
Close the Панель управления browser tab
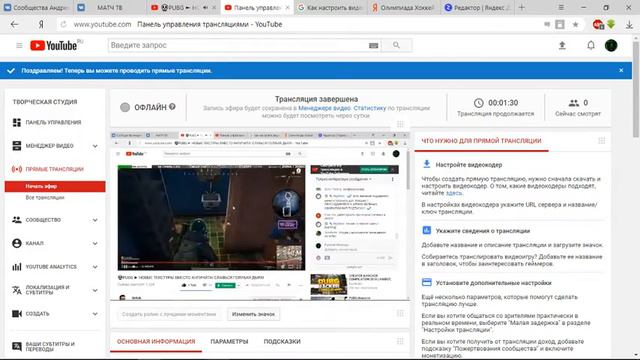[287, 7]
